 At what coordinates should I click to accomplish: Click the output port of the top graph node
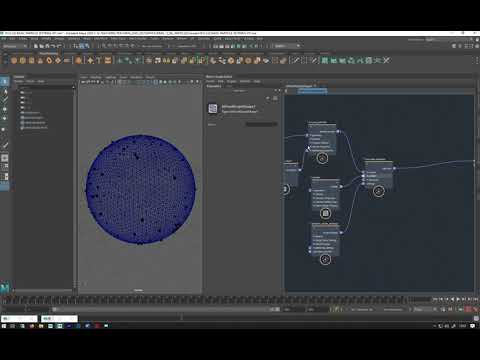pyautogui.click(x=338, y=132)
